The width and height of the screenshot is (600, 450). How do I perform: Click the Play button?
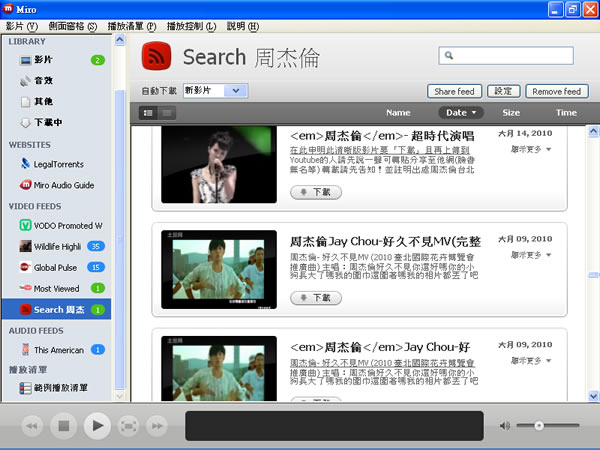[96, 426]
